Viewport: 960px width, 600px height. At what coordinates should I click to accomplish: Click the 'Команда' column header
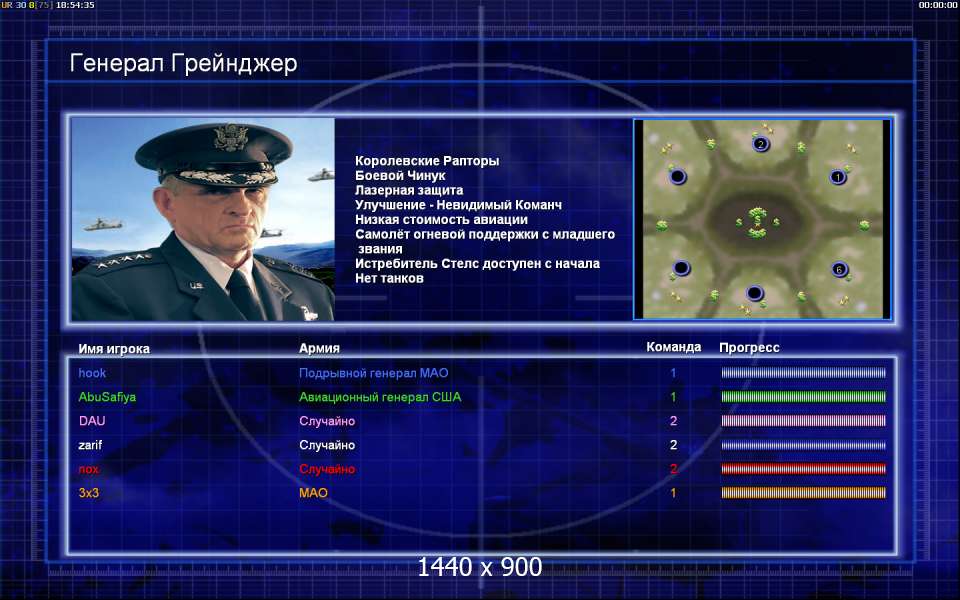click(673, 347)
